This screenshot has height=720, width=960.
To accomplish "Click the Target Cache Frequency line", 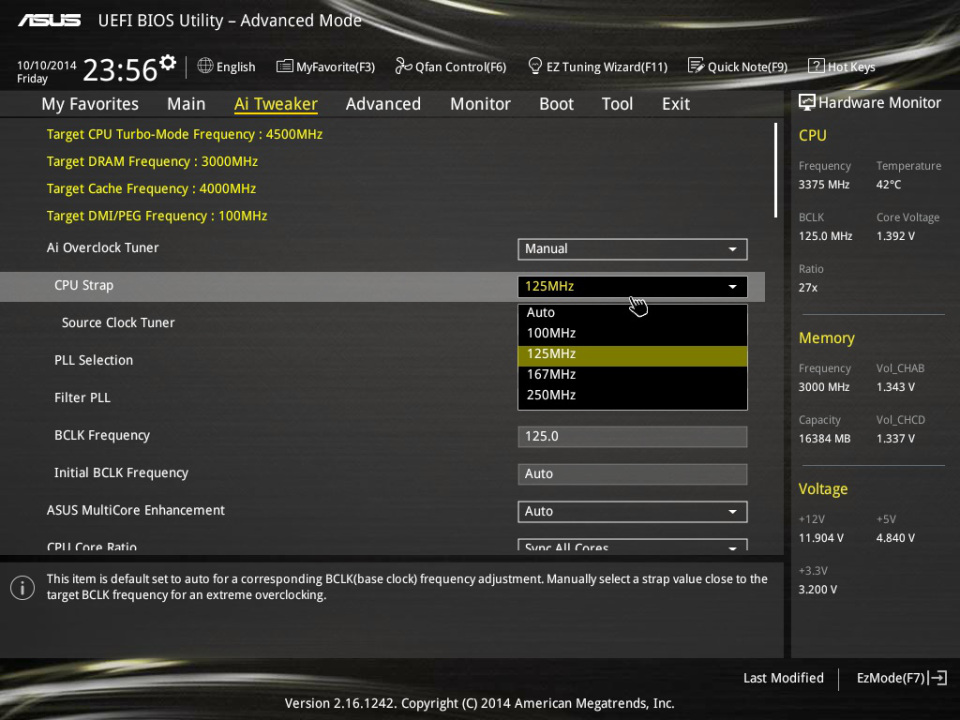I will [x=151, y=189].
